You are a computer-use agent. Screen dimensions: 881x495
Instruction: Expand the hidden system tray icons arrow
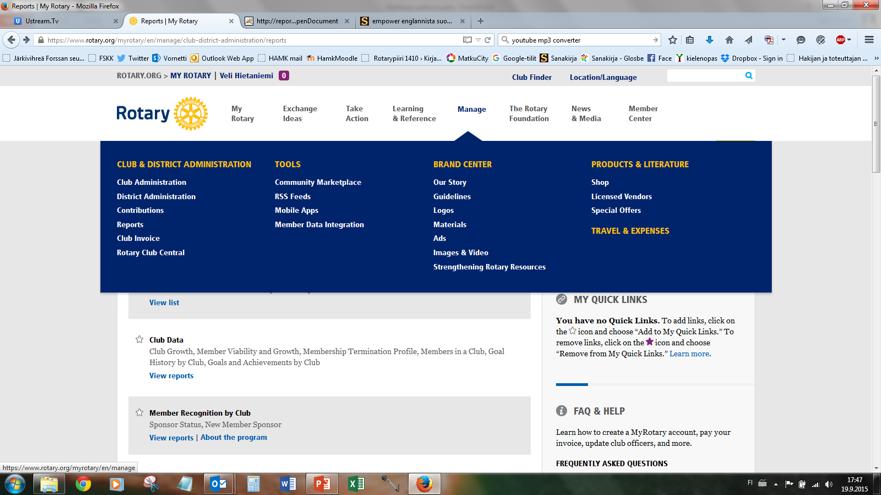[775, 484]
